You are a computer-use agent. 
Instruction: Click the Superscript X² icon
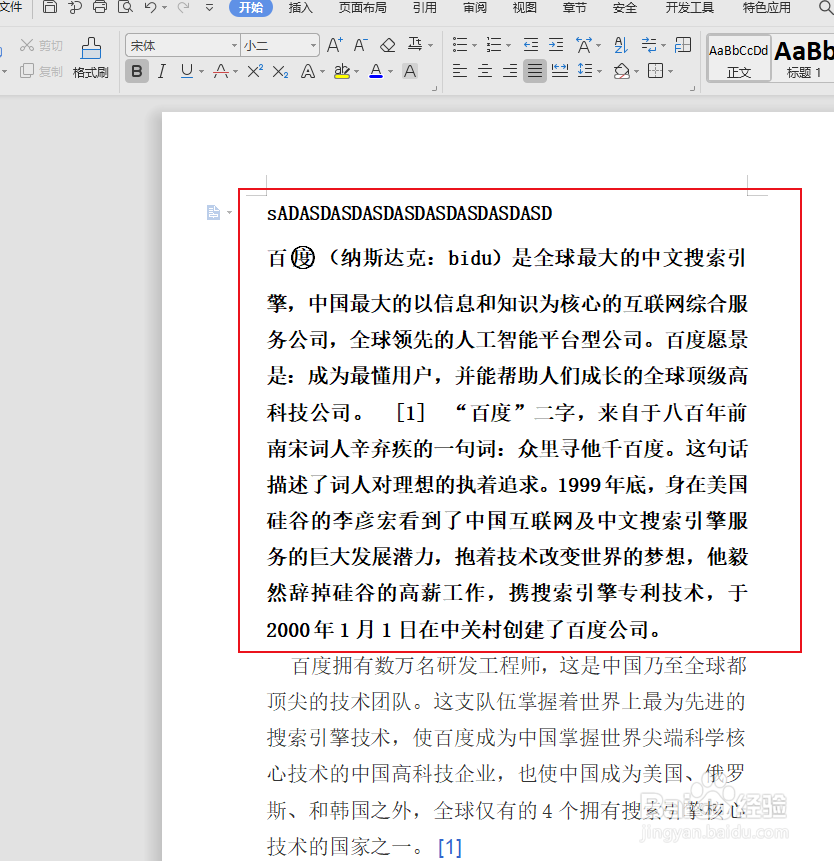click(255, 71)
